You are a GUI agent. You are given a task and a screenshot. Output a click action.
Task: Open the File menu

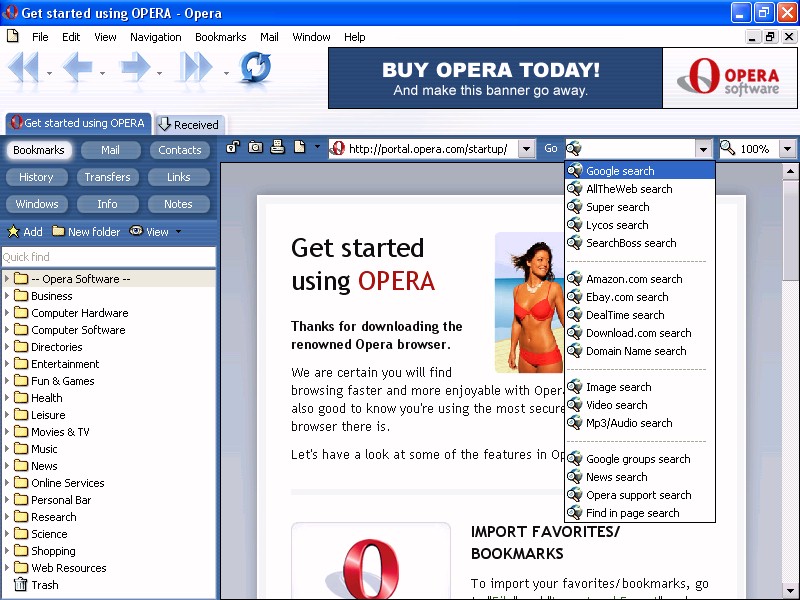coord(40,37)
